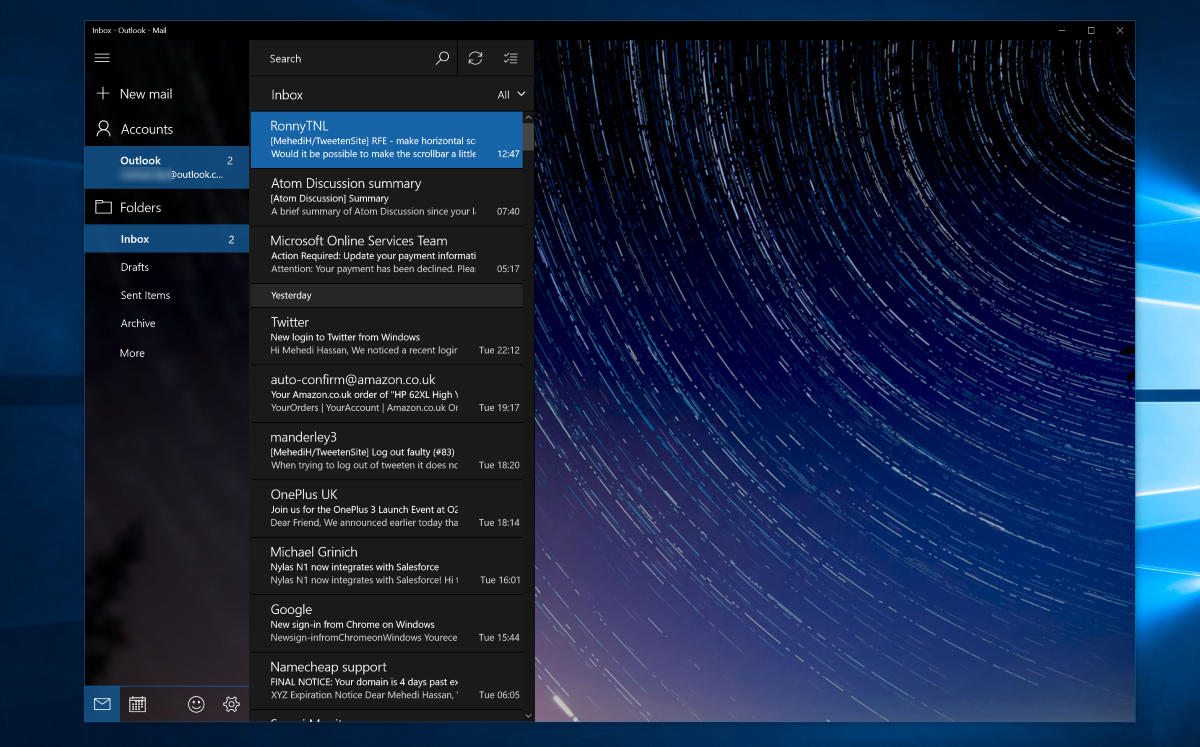Click the Inbox heading above messages

click(x=287, y=95)
